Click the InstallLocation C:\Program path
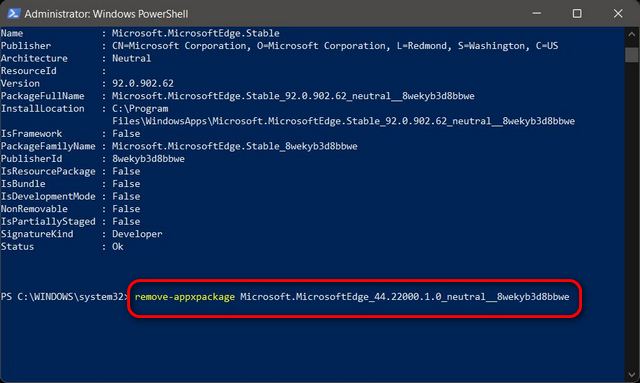The height and width of the screenshot is (383, 640). [140, 109]
